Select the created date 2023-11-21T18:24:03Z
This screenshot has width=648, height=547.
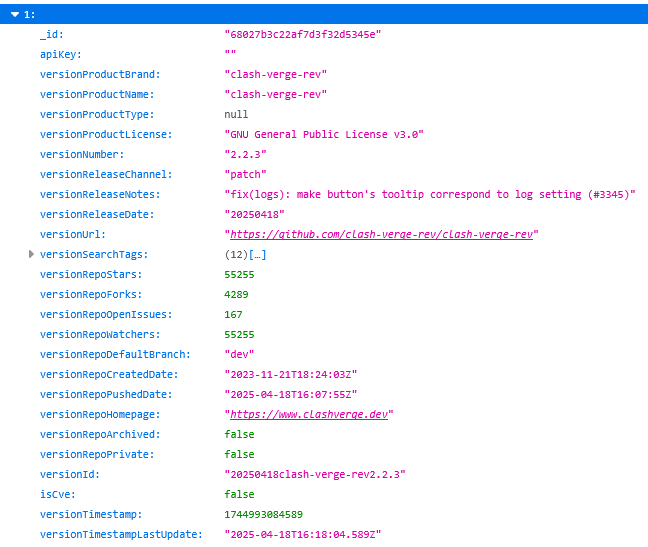click(x=291, y=374)
